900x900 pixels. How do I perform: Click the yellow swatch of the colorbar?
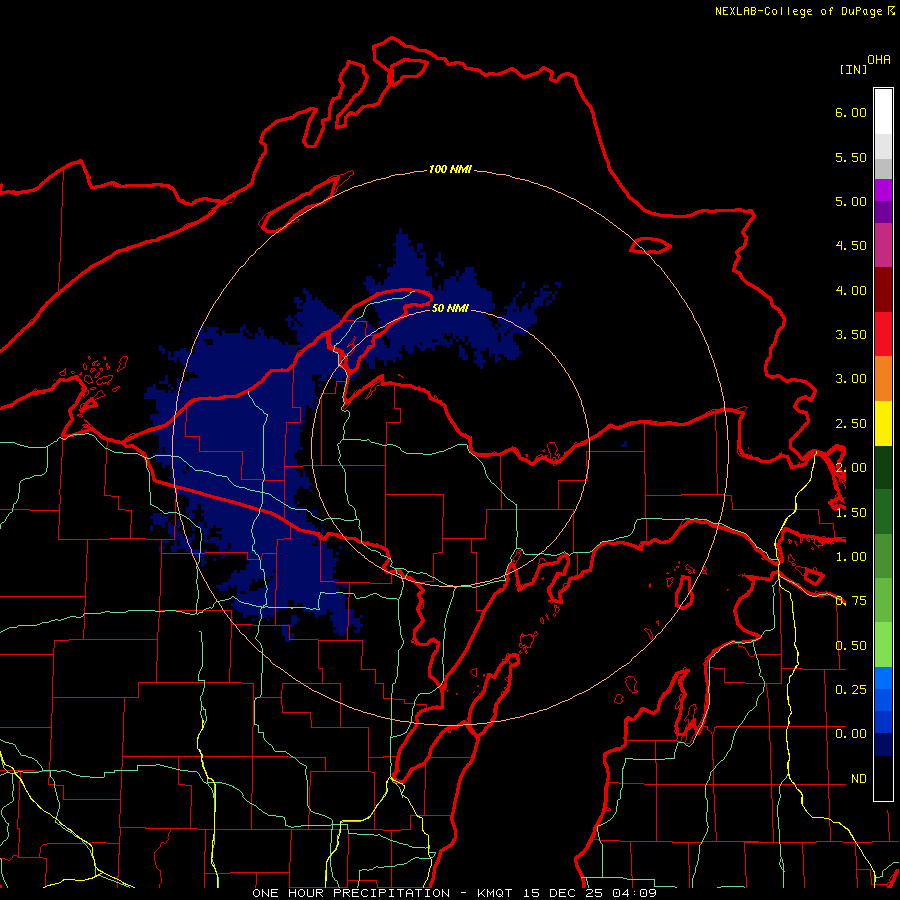[883, 423]
